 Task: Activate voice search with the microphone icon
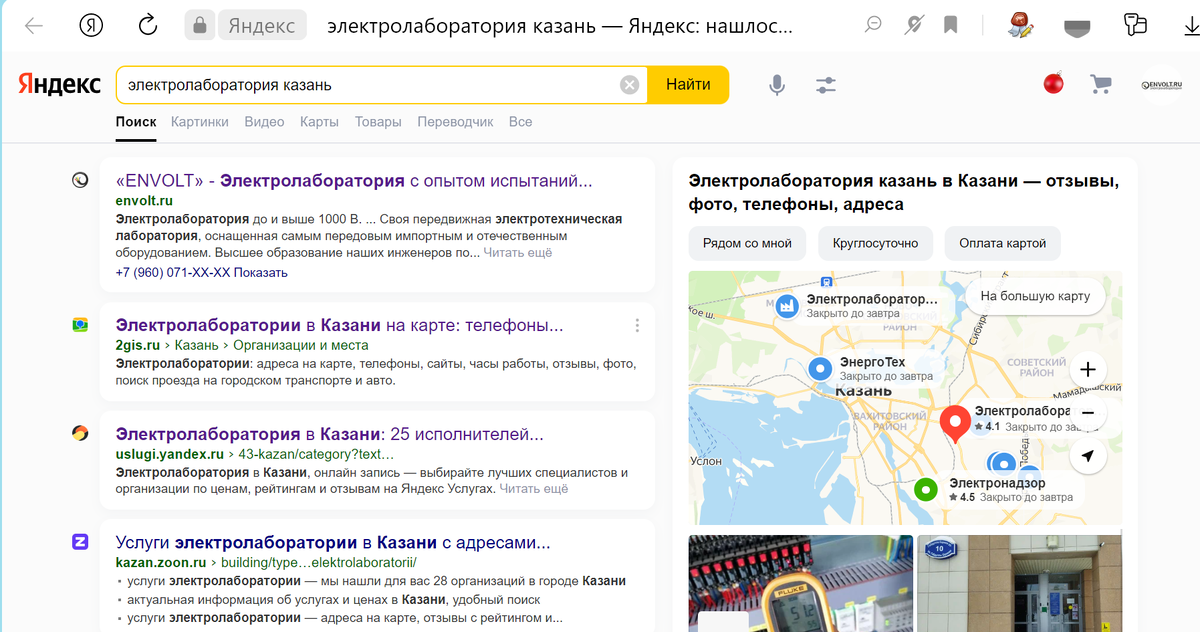click(x=777, y=84)
